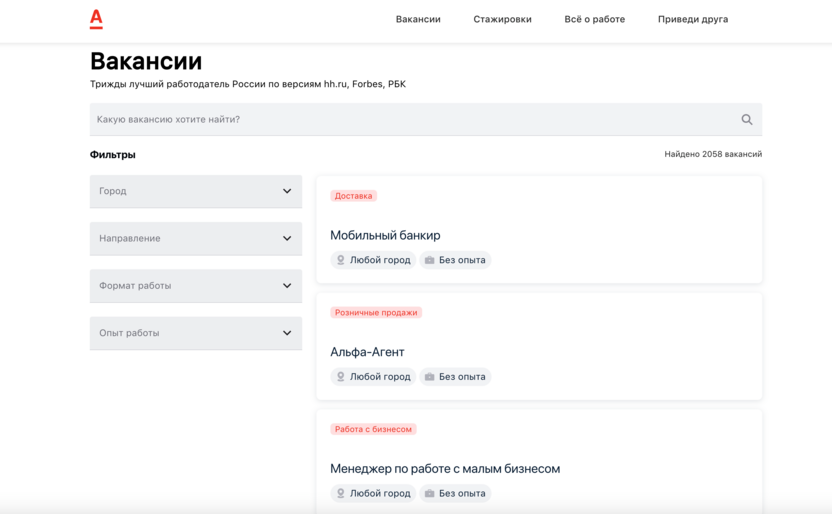This screenshot has width=832, height=514.
Task: Open the Альфа-Агент vacancy
Action: [x=367, y=352]
